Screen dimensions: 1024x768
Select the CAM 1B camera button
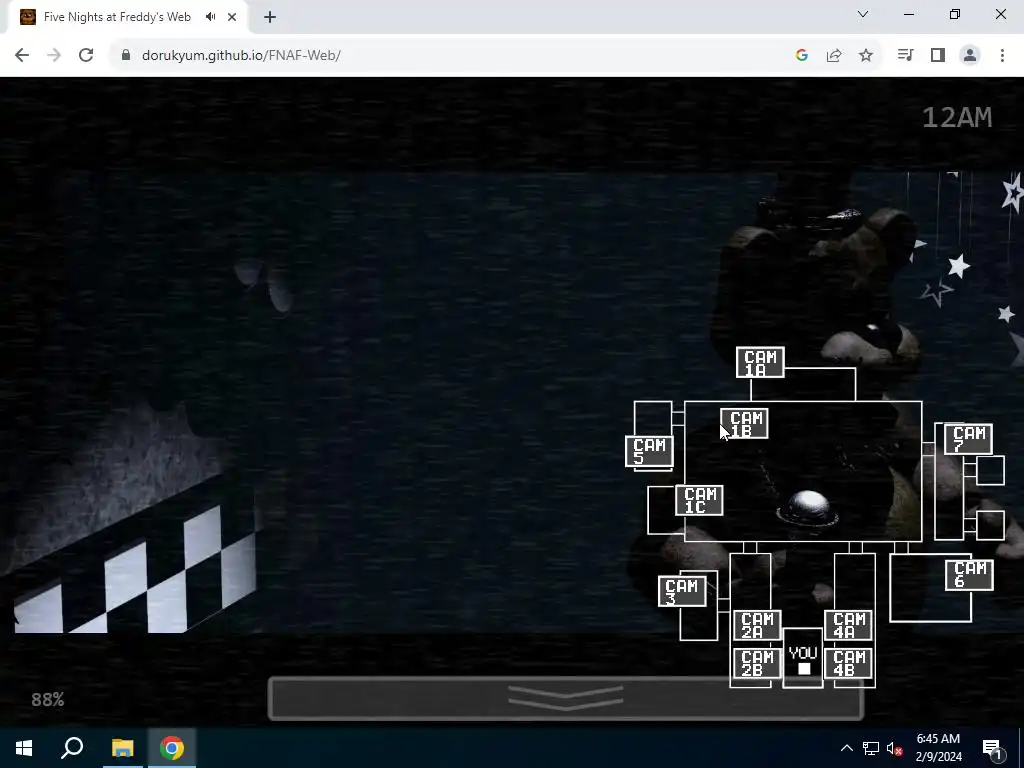pyautogui.click(x=744, y=424)
